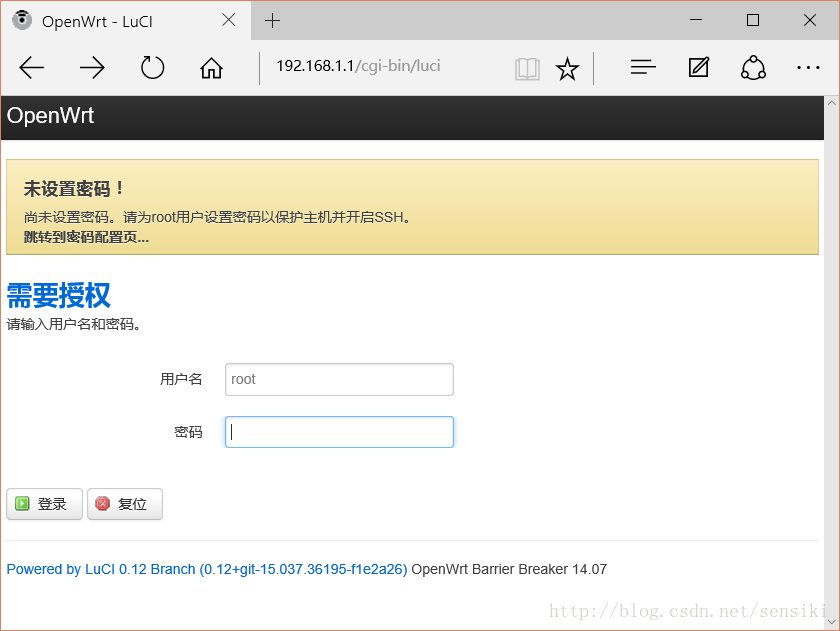Minimize the browser window
The image size is (840, 631).
click(696, 20)
